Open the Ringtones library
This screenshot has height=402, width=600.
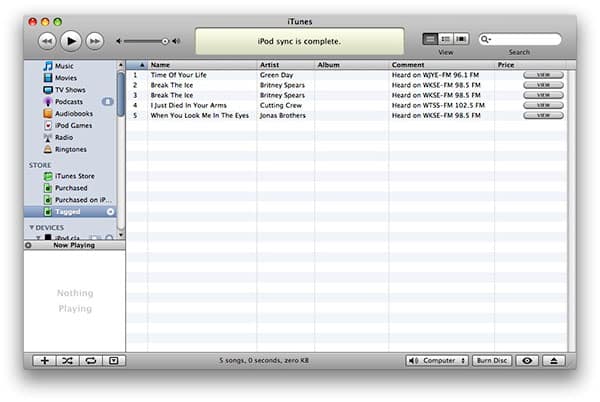[71, 149]
